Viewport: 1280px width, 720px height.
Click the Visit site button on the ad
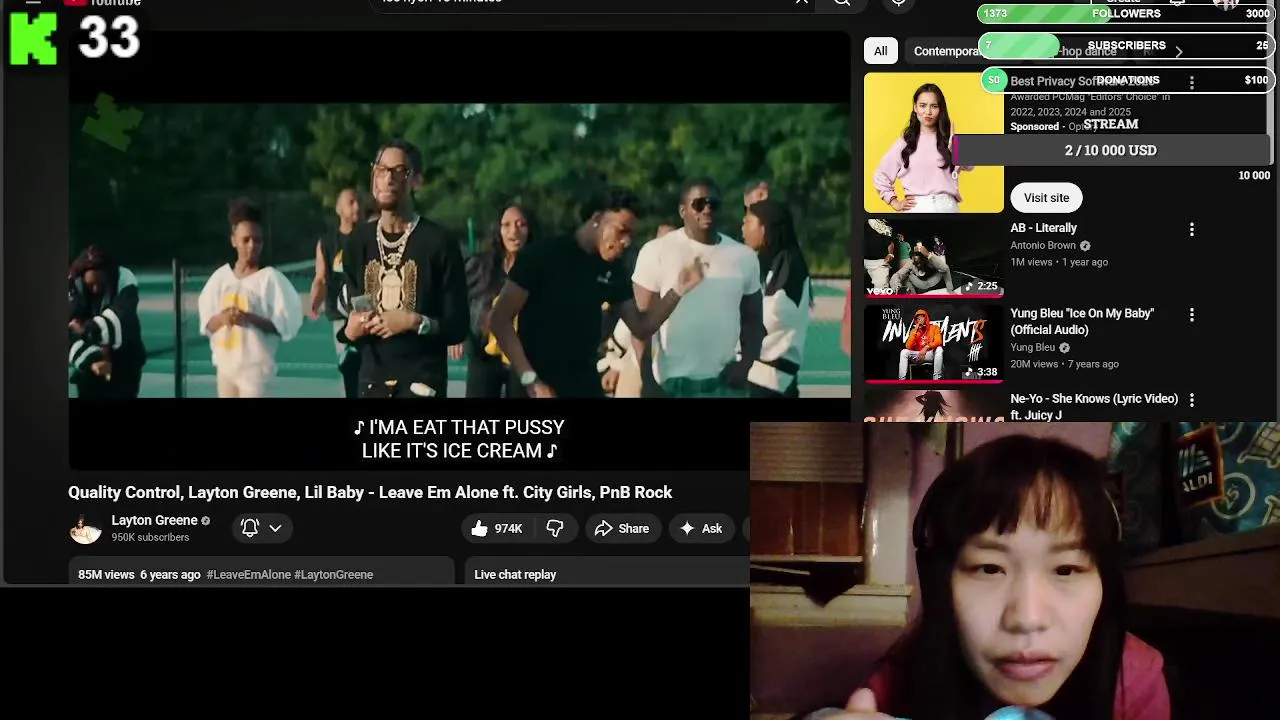[x=1046, y=198]
